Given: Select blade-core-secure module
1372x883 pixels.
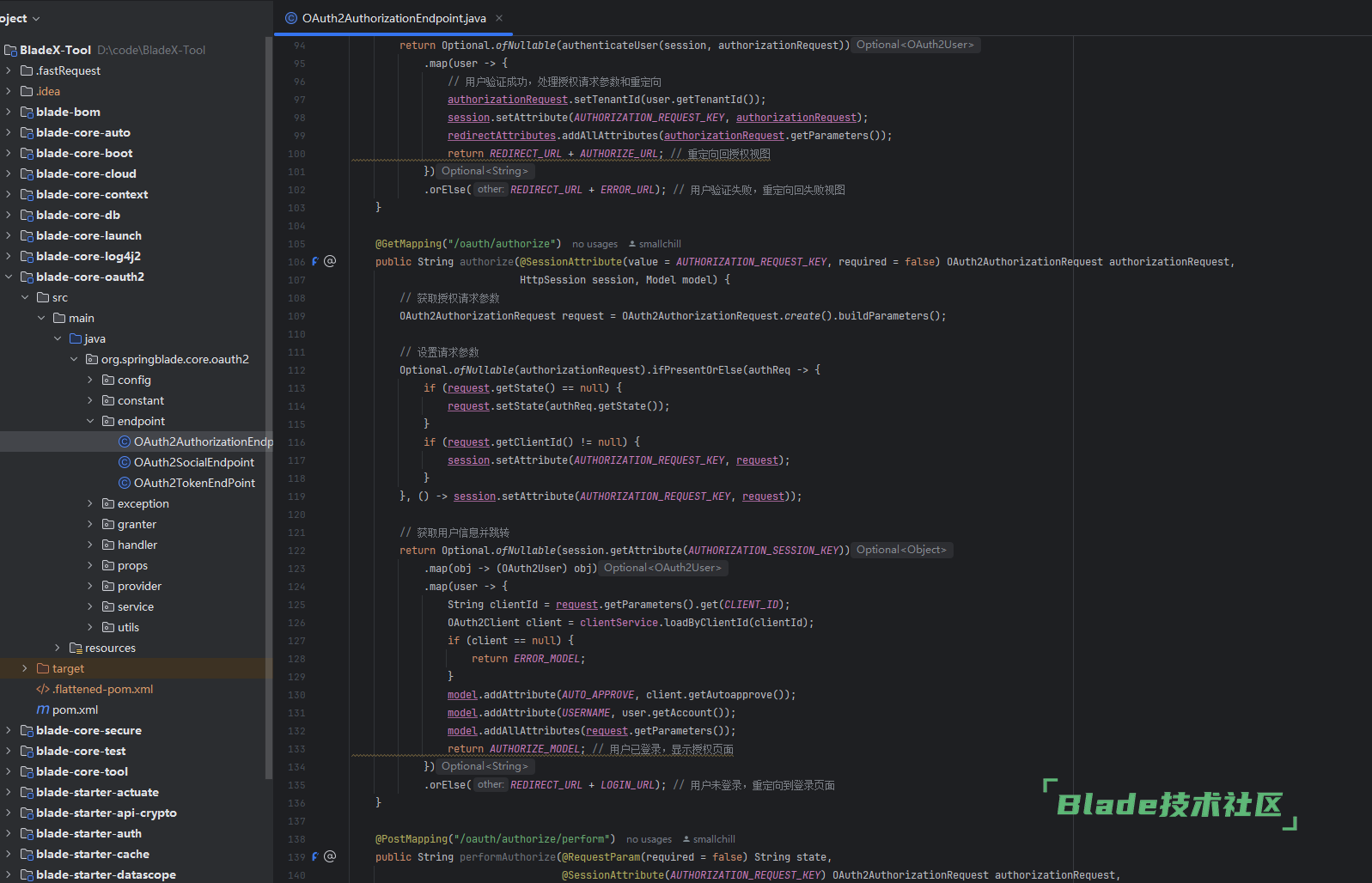Looking at the screenshot, I should pyautogui.click(x=88, y=730).
